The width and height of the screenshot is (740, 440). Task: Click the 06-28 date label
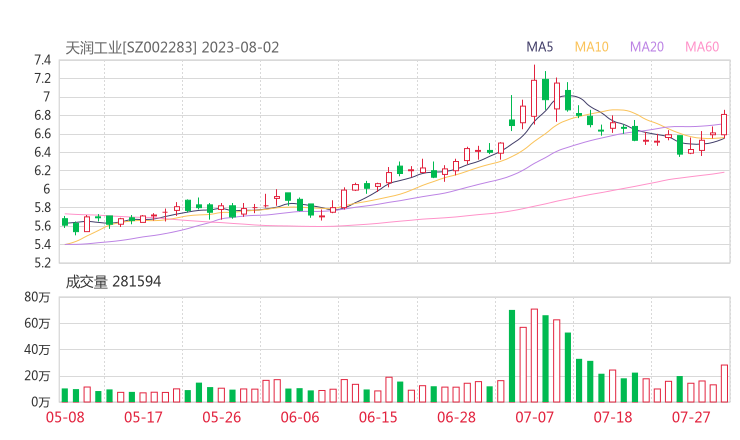point(456,417)
